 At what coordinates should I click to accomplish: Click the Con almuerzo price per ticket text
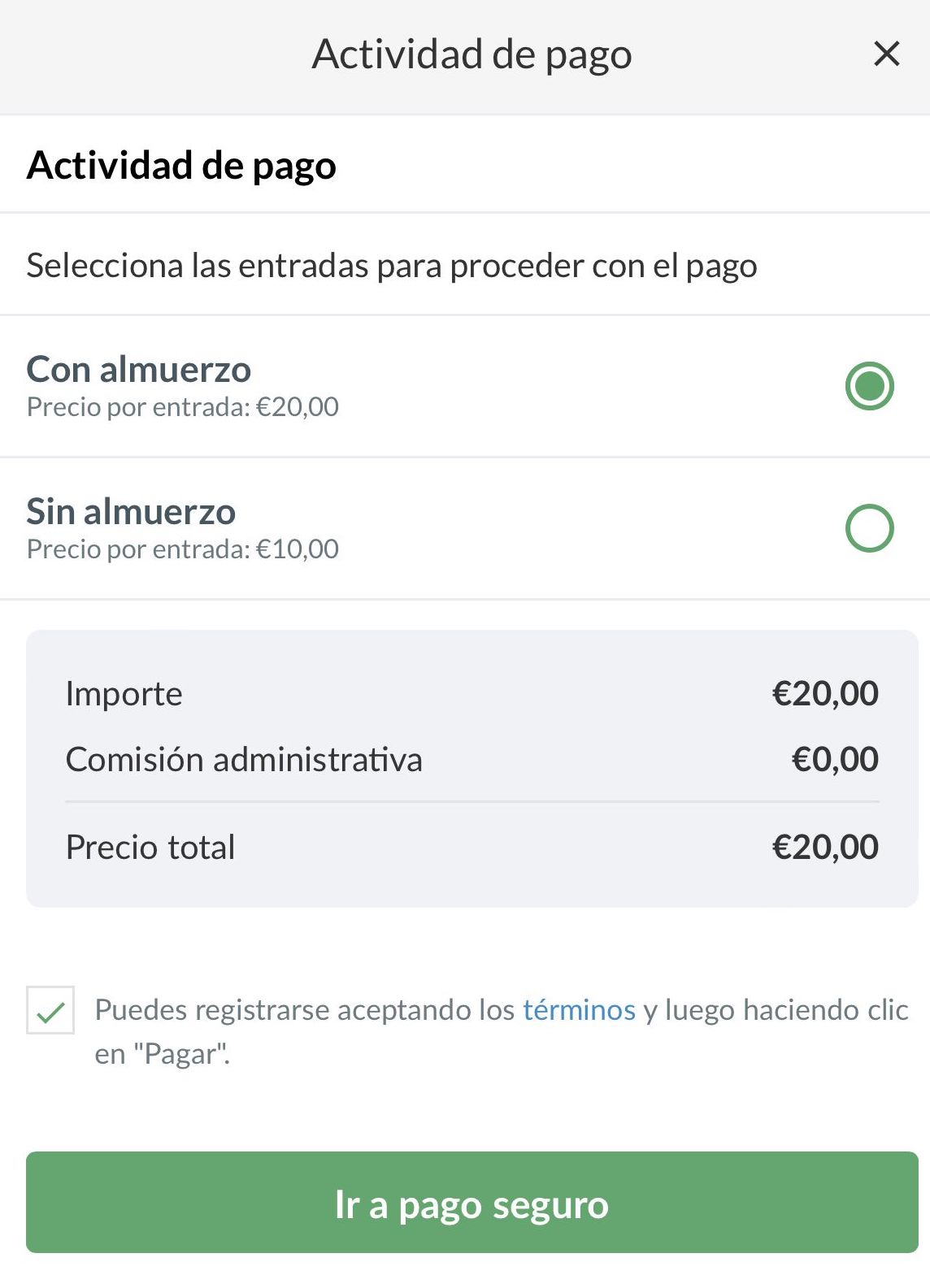pyautogui.click(x=183, y=407)
